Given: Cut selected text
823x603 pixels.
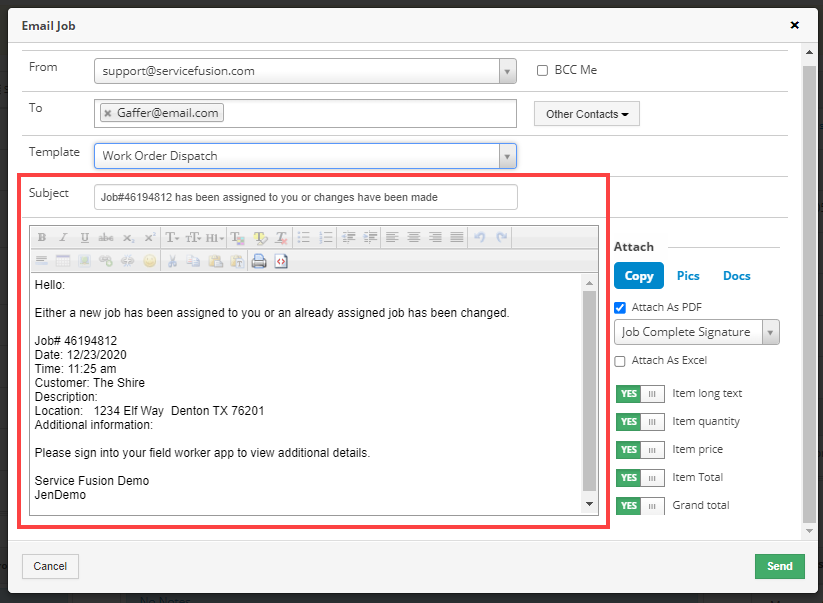Looking at the screenshot, I should [172, 260].
